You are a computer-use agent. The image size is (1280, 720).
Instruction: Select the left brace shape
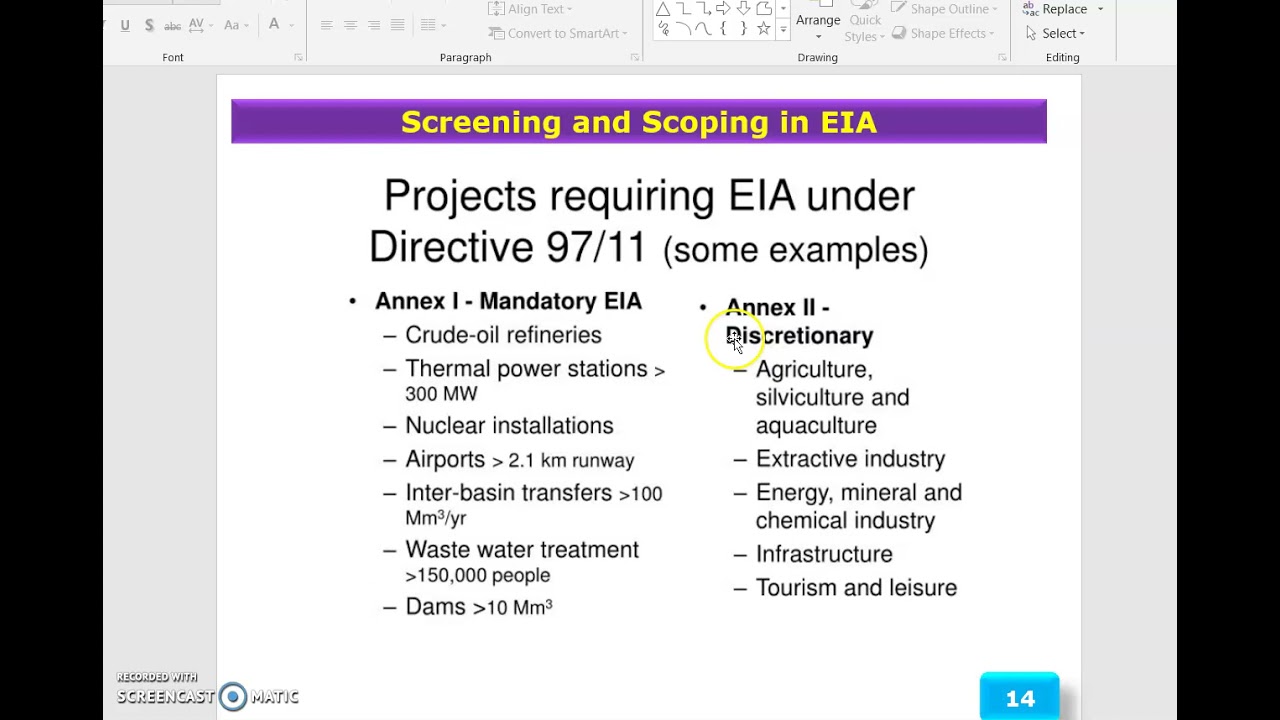point(723,28)
